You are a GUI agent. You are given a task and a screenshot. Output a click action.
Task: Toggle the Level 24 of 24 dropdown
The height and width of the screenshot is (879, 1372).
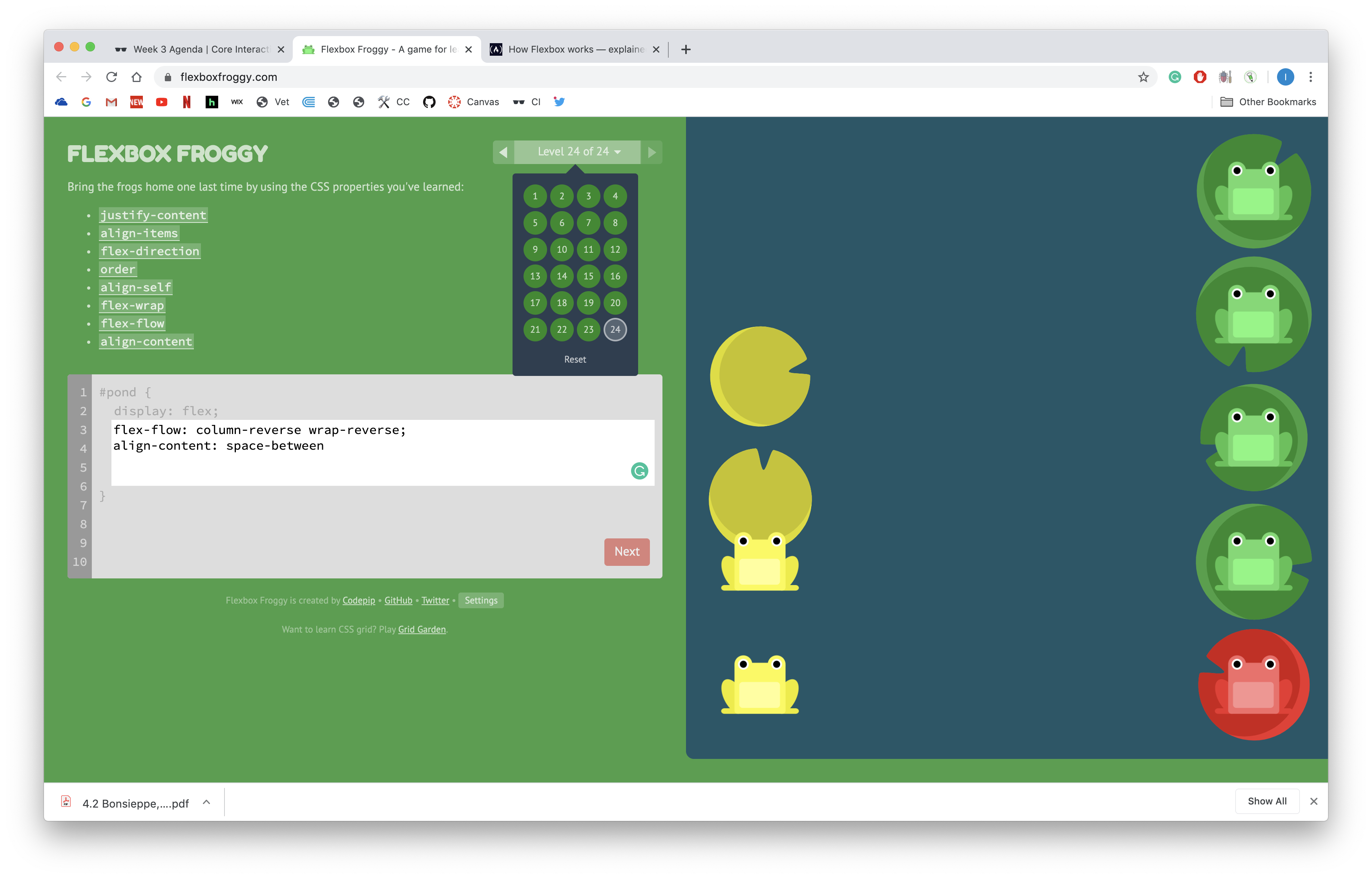[x=577, y=152]
